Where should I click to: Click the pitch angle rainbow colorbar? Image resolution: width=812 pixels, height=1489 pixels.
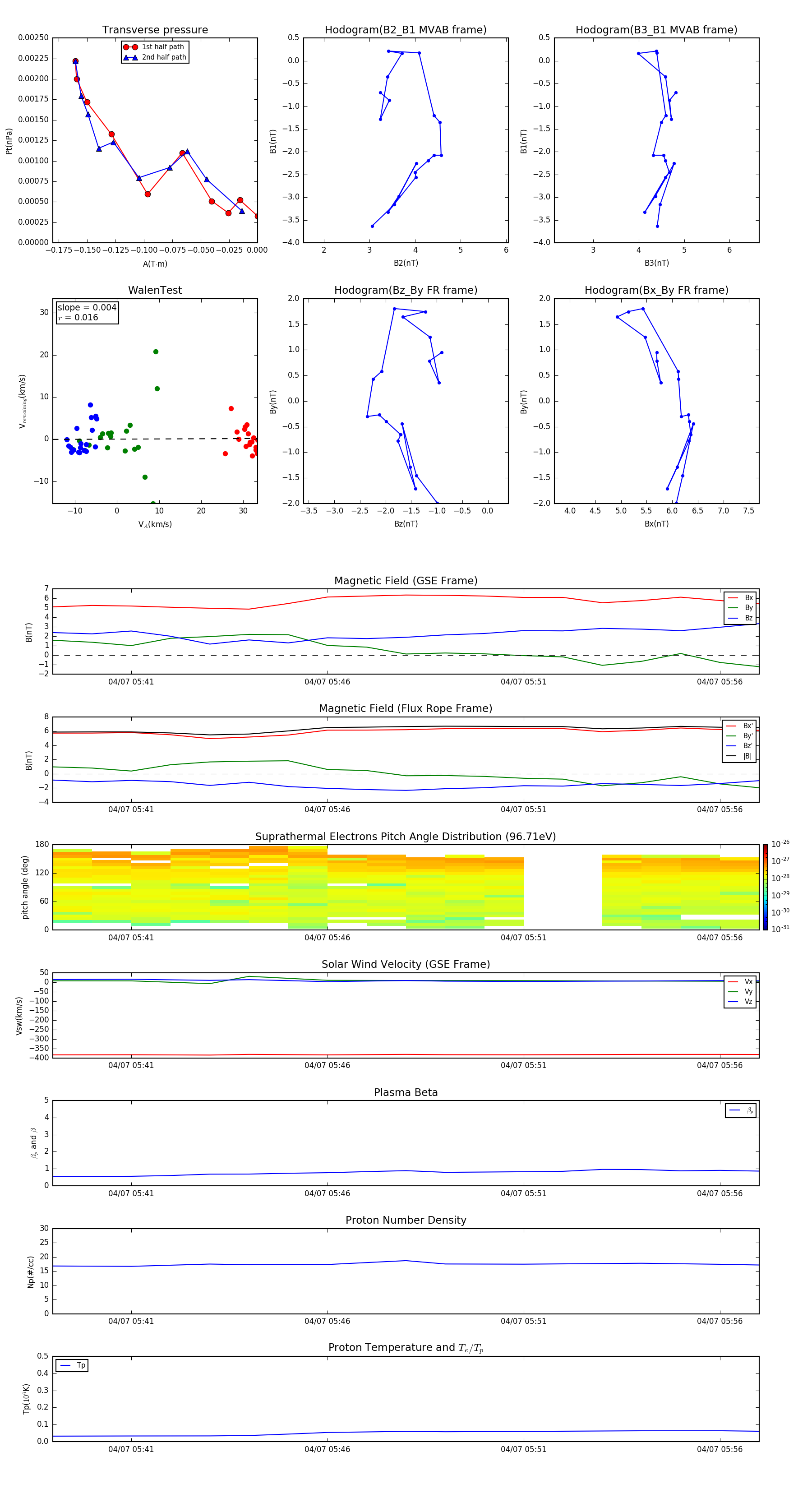pyautogui.click(x=765, y=887)
